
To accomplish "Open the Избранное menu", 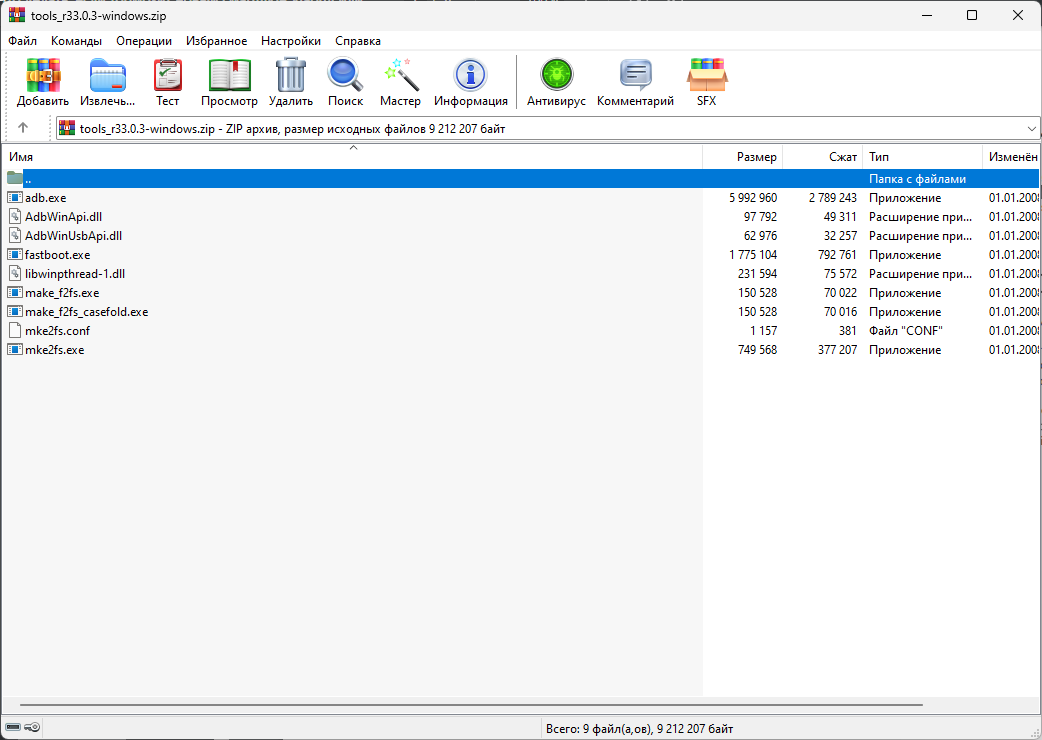I will coord(217,41).
